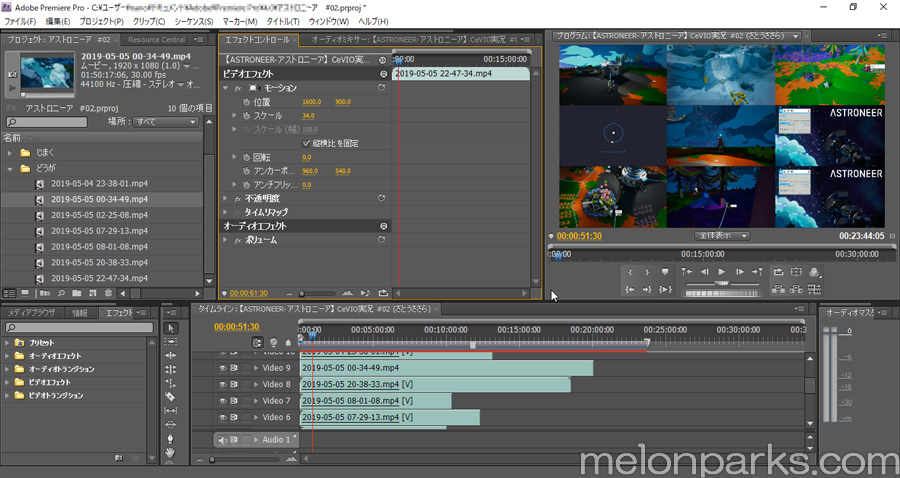Toggle animation stopwatch for 位置
Viewport: 900px width, 478px height.
click(246, 102)
